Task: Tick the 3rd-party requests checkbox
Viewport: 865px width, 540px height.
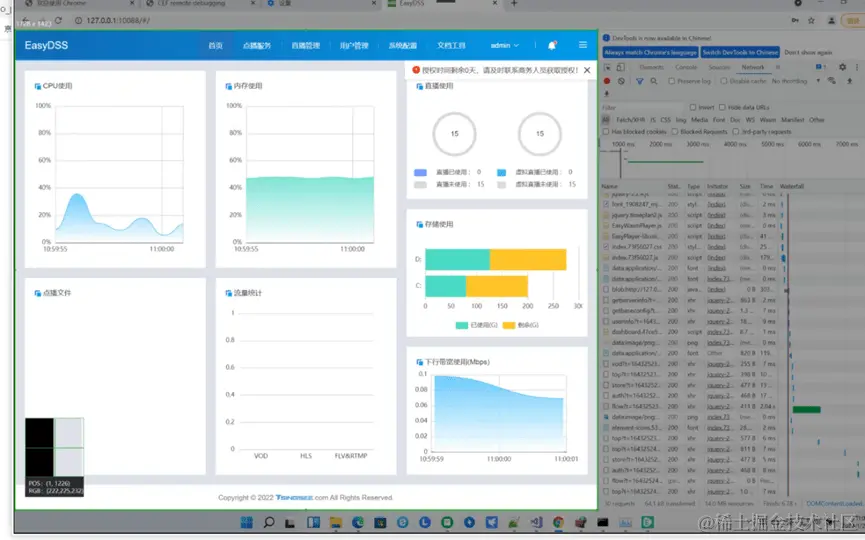Action: [735, 132]
